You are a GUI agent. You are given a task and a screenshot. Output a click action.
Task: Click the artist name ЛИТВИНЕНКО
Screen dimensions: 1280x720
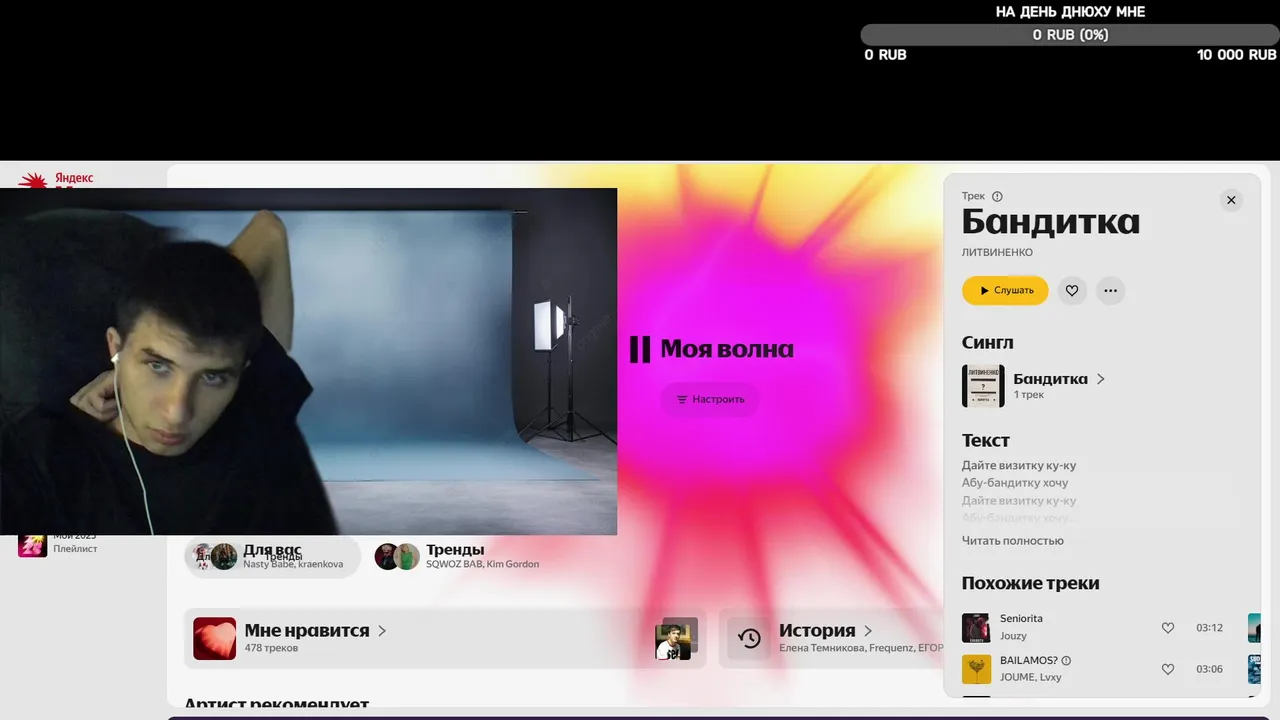click(x=997, y=252)
